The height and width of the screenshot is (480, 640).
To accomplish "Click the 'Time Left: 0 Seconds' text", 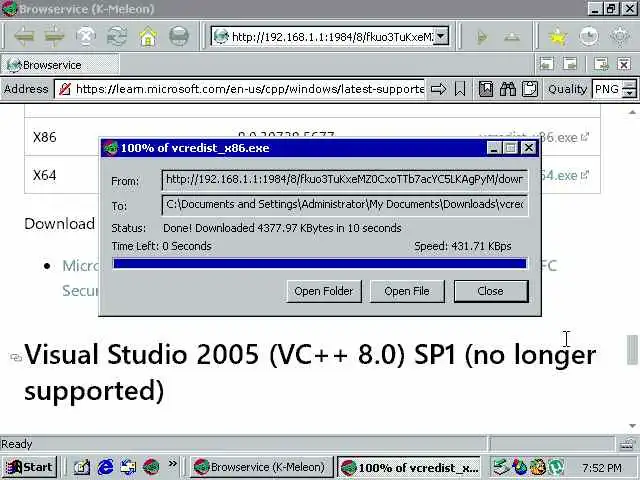I will click(162, 246).
